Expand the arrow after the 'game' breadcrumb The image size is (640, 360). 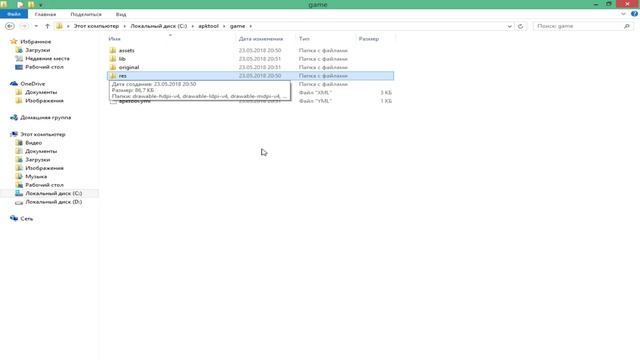[x=251, y=26]
